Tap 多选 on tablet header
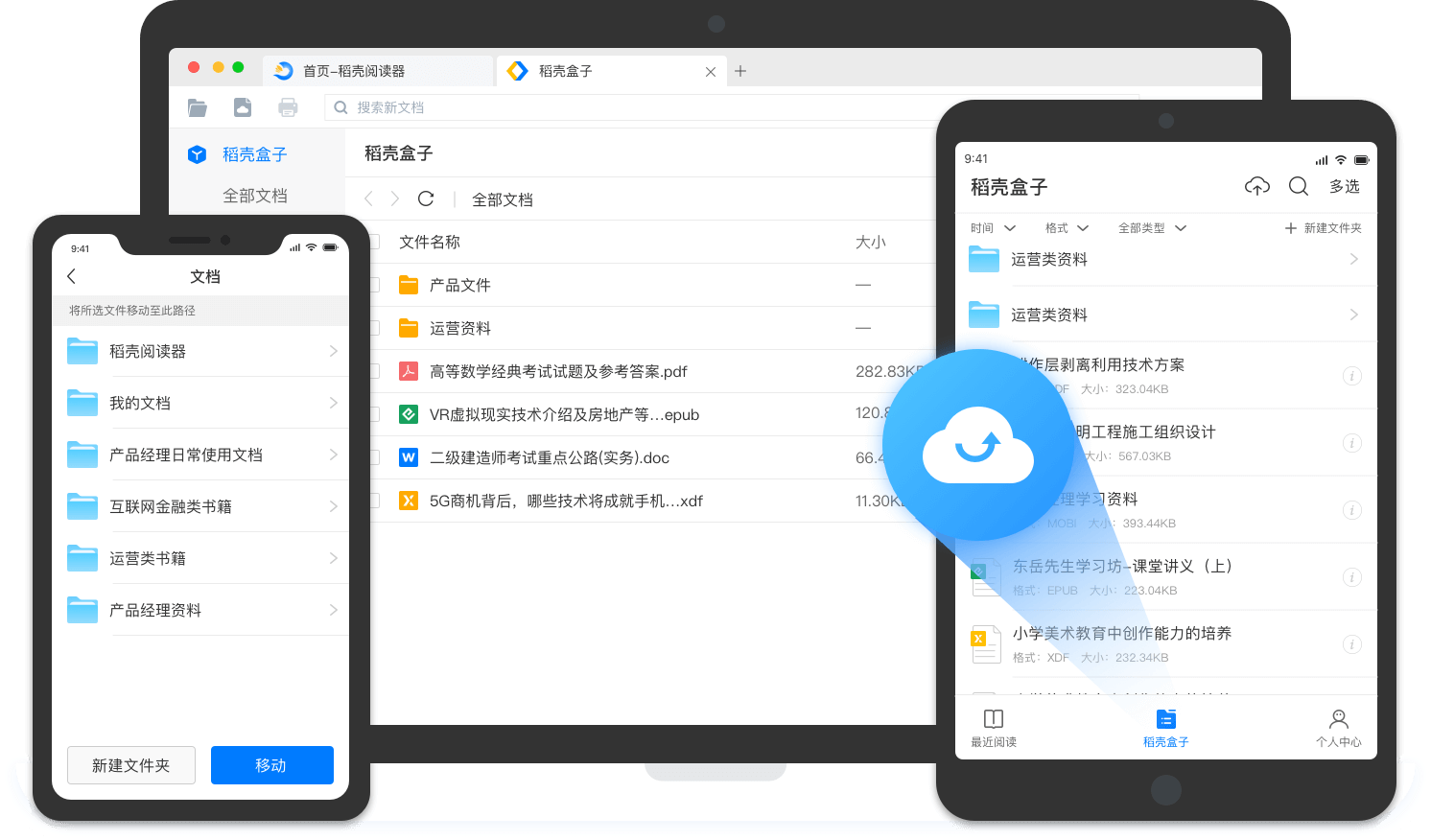Image resolution: width=1431 pixels, height=840 pixels. coord(1345,186)
